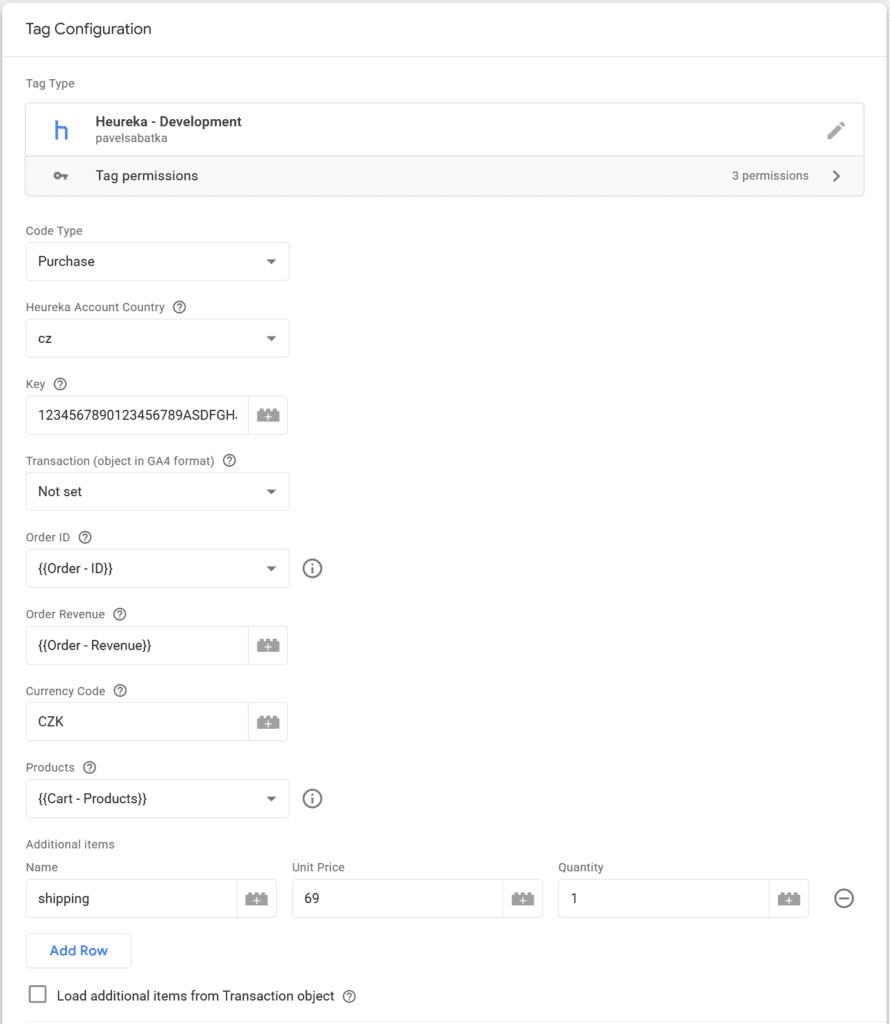Click help icon beside Heureka Account Country
This screenshot has width=890, height=1024.
(180, 307)
